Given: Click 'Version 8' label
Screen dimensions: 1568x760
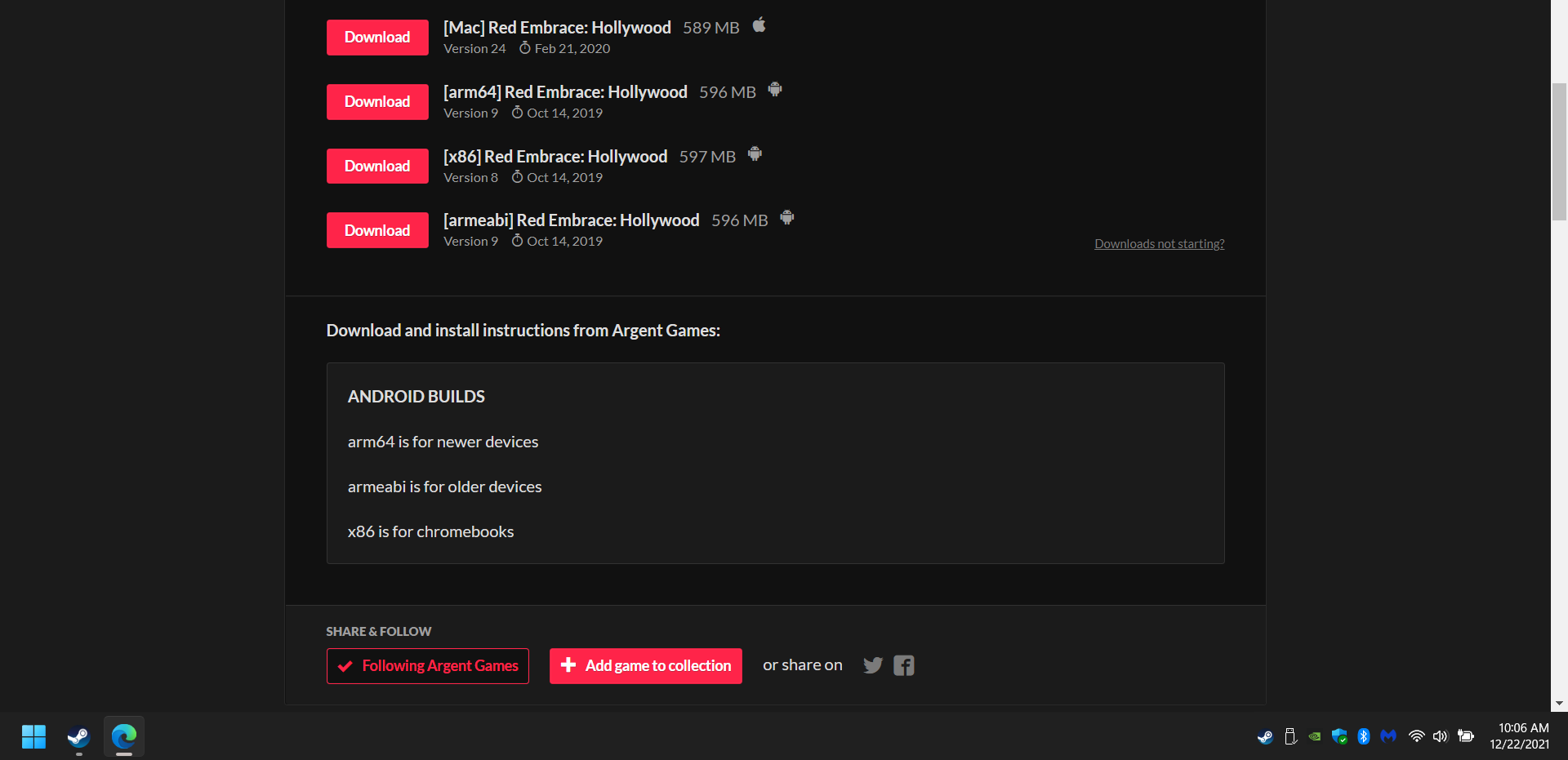Looking at the screenshot, I should pos(470,178).
